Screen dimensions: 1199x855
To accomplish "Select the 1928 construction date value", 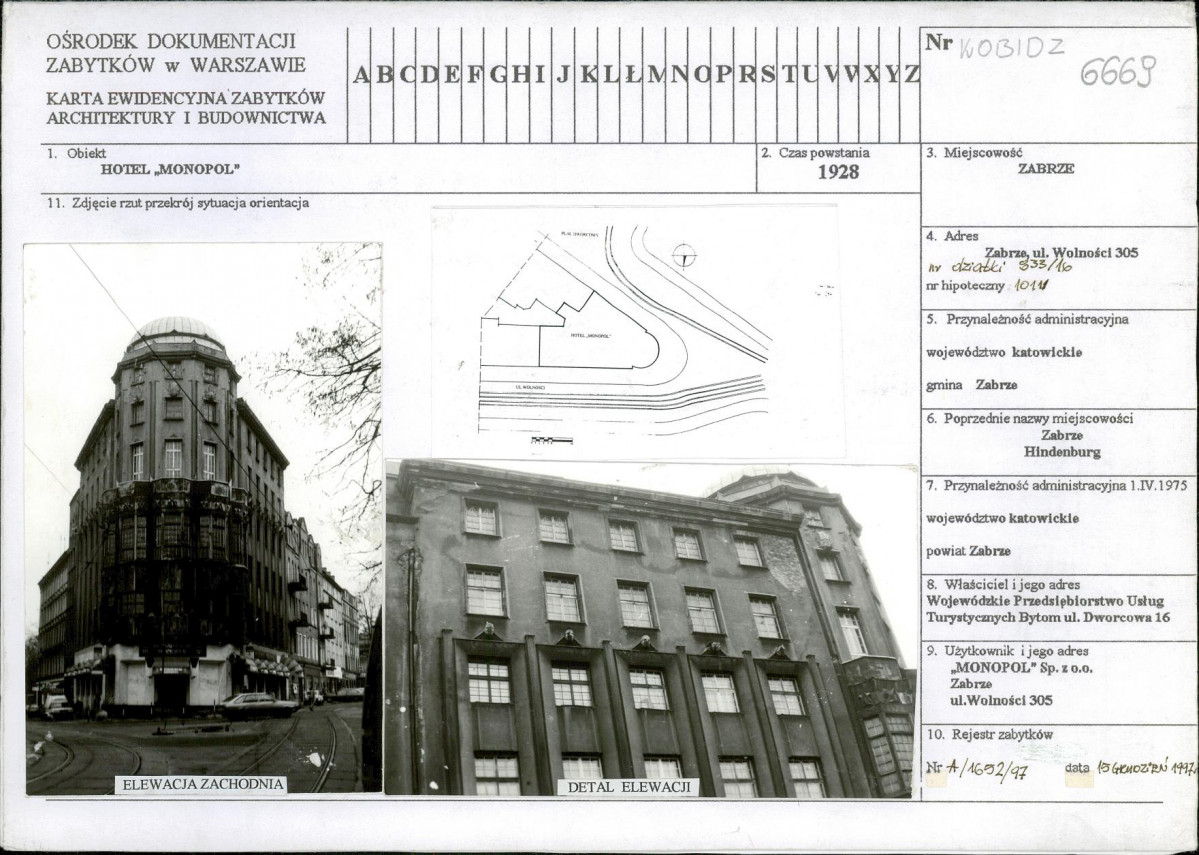I will tap(838, 172).
